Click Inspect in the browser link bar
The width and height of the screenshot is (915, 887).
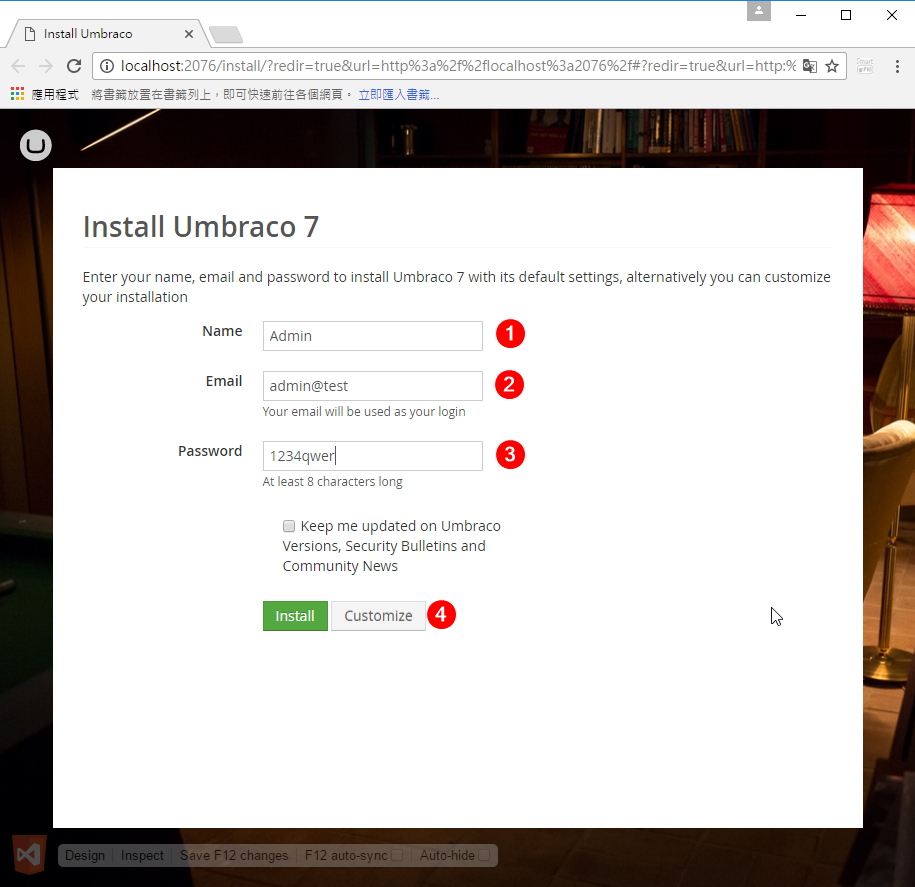(x=142, y=855)
